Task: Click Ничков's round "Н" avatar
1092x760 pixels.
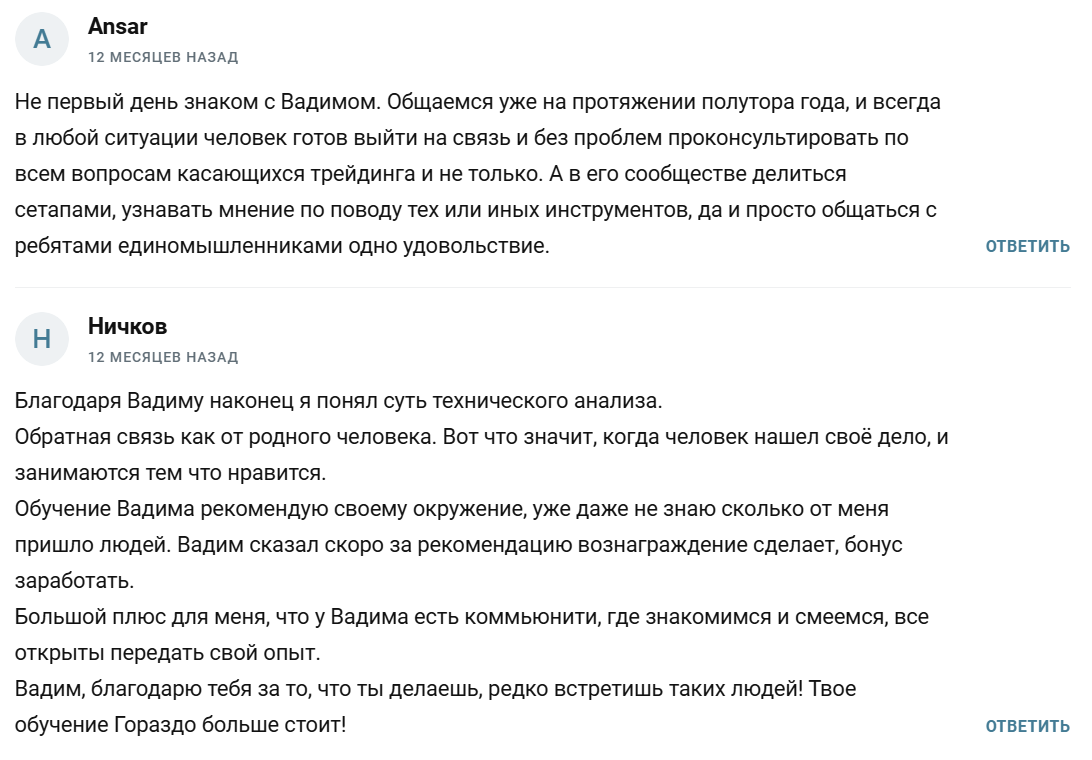Action: click(x=42, y=339)
